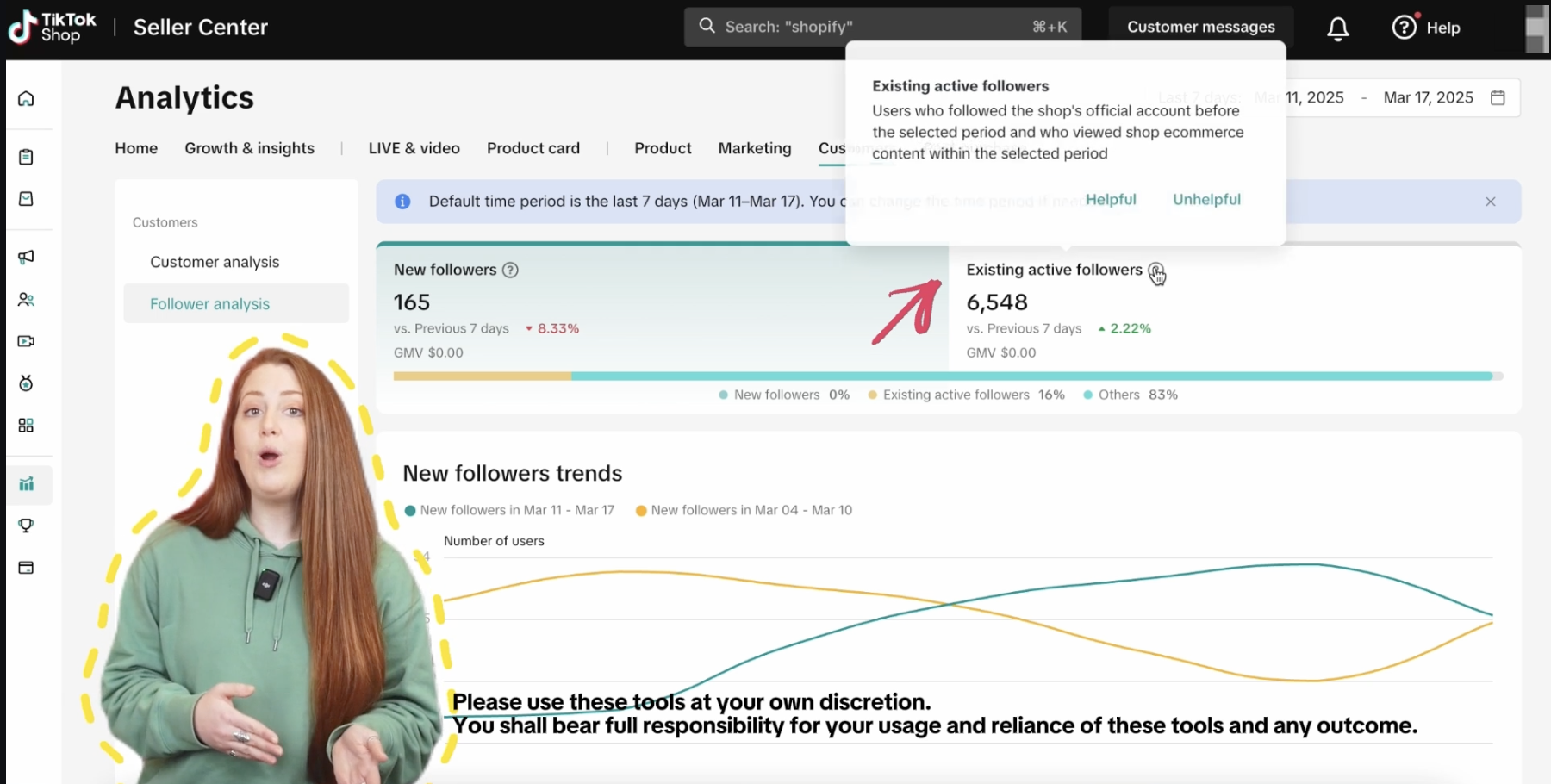Open the date range ending Mar 17, 2025

(1428, 97)
